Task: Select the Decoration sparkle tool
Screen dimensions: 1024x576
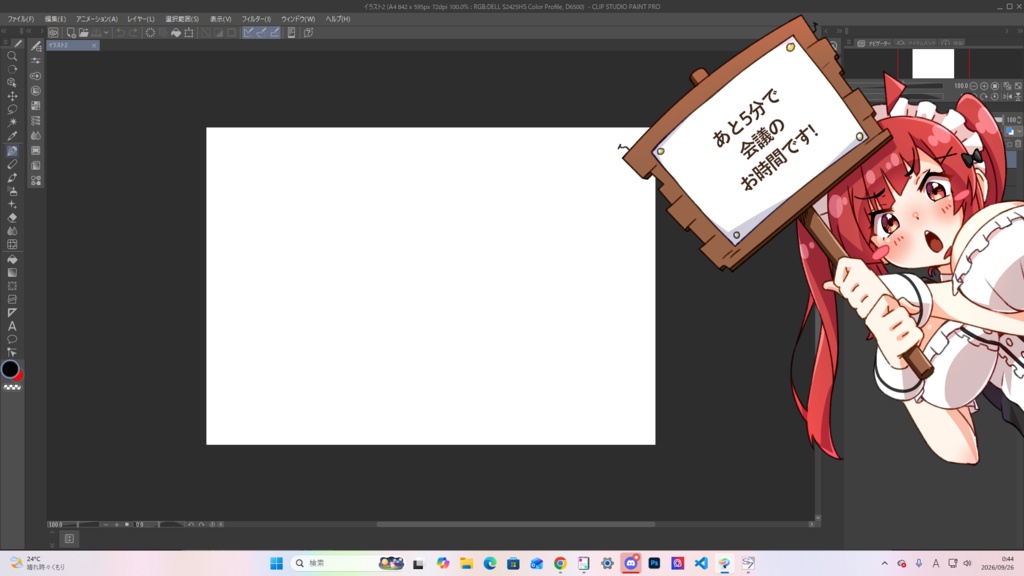Action: [x=12, y=204]
